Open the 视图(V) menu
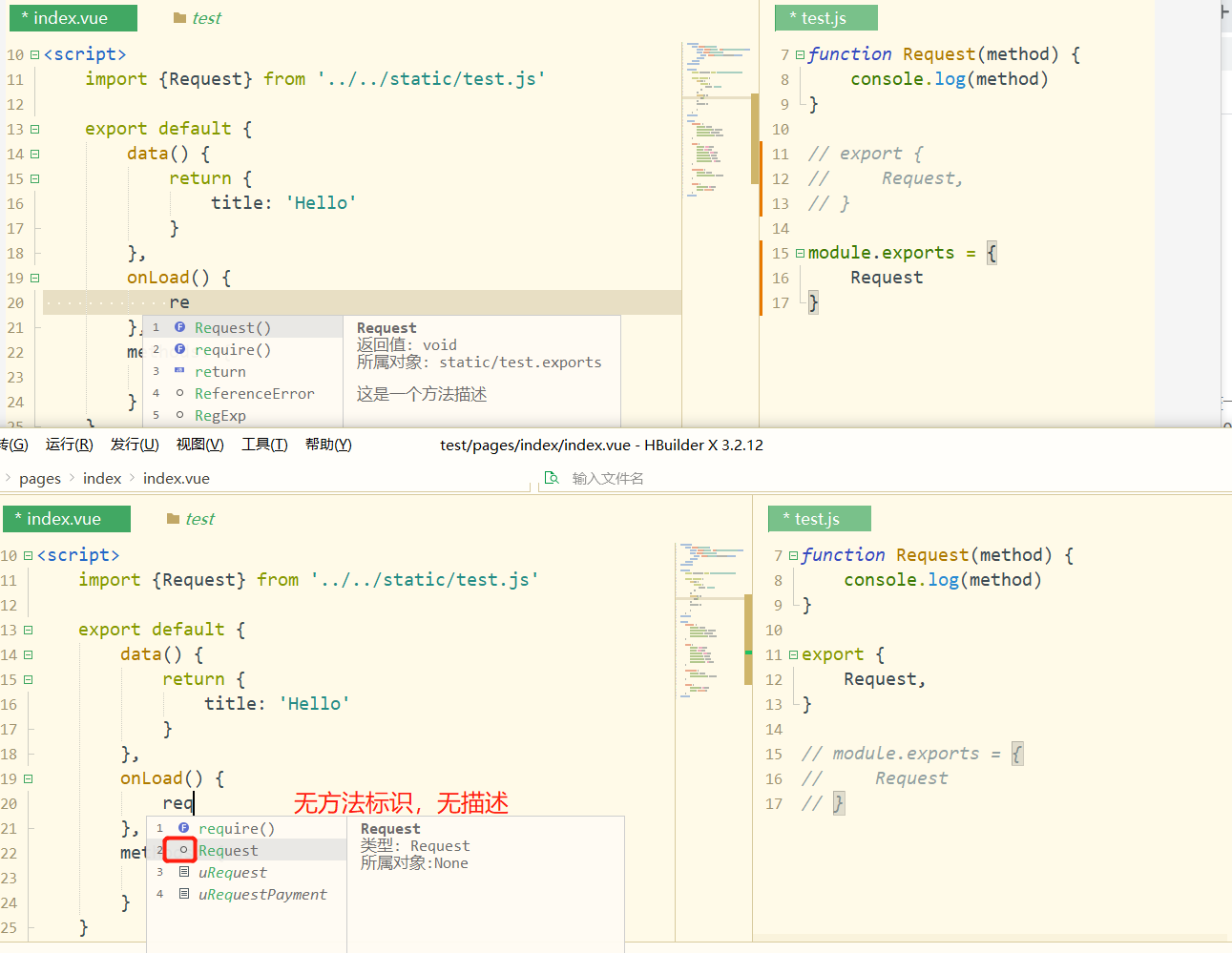 [199, 445]
